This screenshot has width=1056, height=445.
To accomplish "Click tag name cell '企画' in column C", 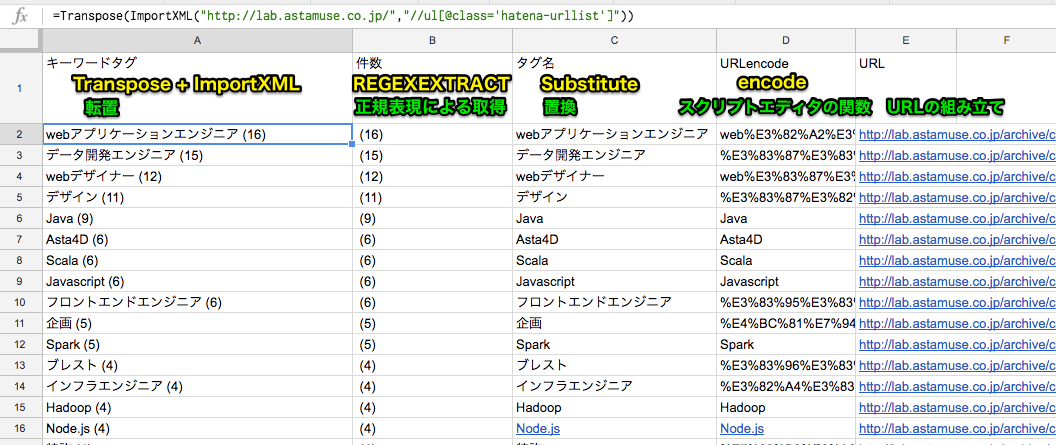I will [x=614, y=324].
